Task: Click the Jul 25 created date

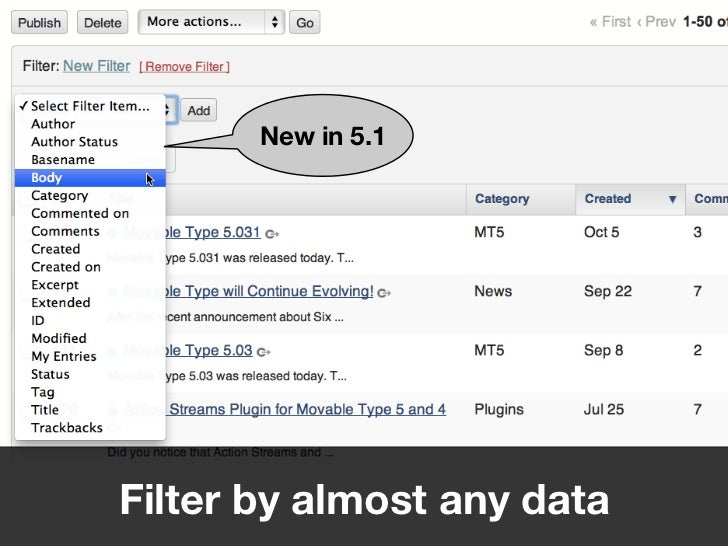Action: pyautogui.click(x=604, y=409)
